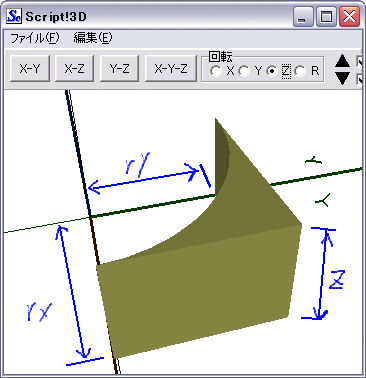The height and width of the screenshot is (378, 366).
Task: Open the 編集(E) menu
Action: tap(93, 38)
